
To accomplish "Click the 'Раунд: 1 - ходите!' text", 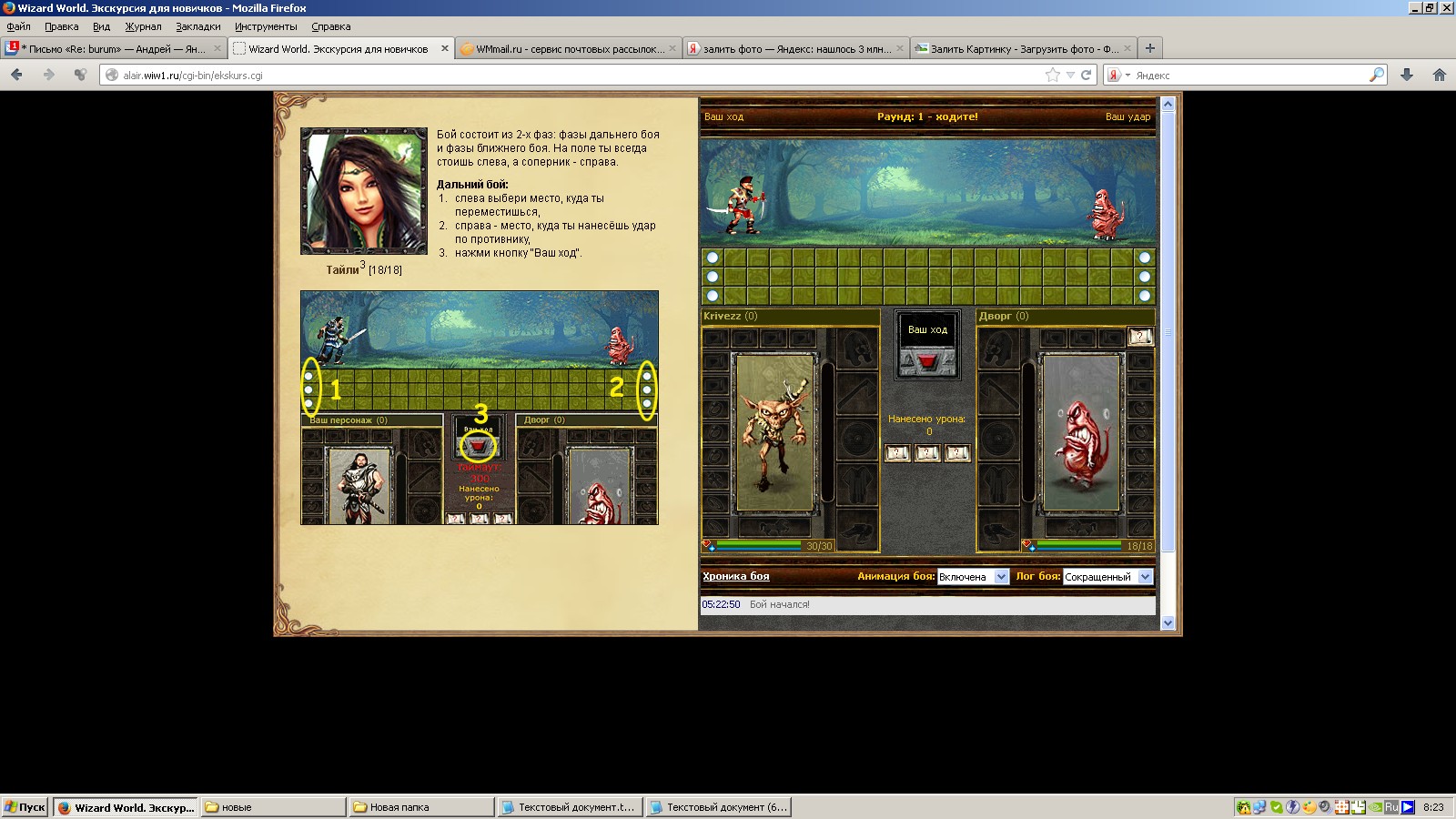I will (927, 116).
